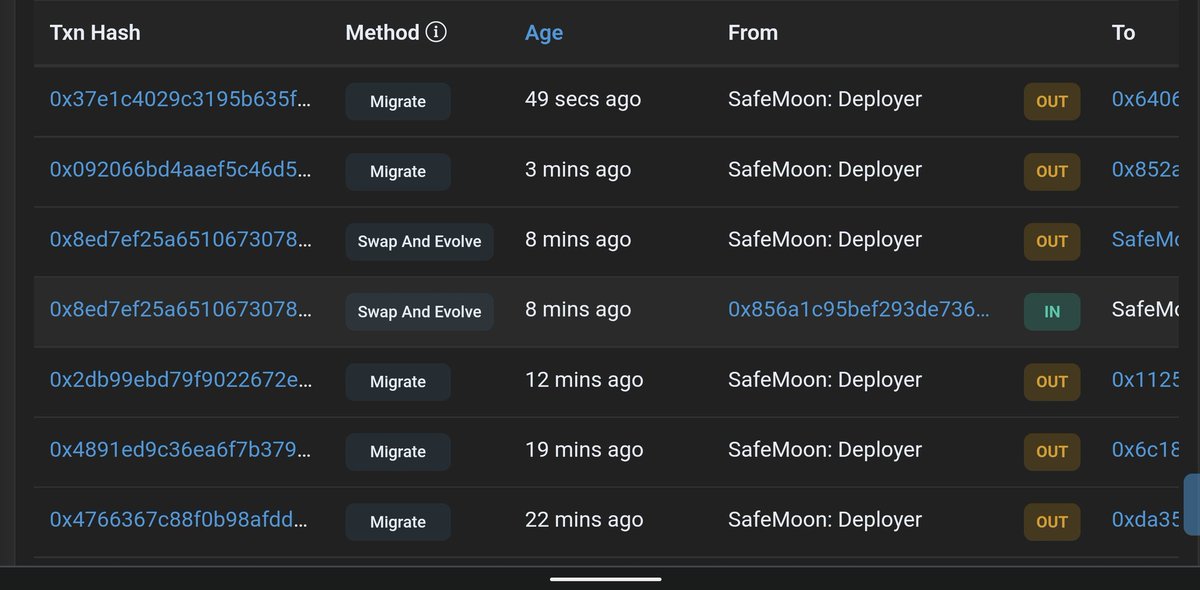This screenshot has width=1200, height=590.
Task: Click the '22 mins ago' age cell
Action: coord(584,520)
